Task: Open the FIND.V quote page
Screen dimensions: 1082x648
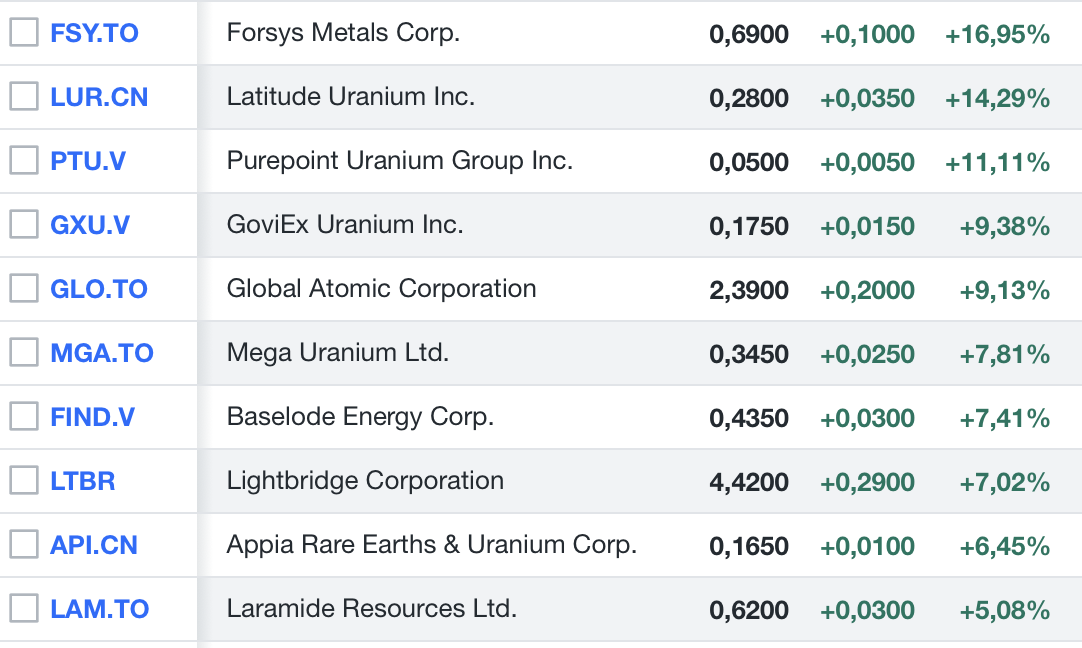Action: coord(92,417)
